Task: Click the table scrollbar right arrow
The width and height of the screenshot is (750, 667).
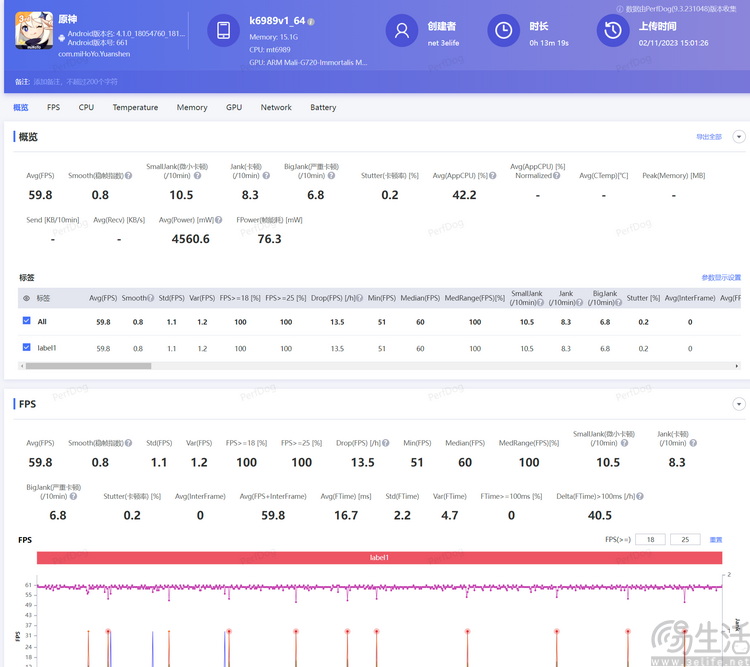Action: [737, 366]
